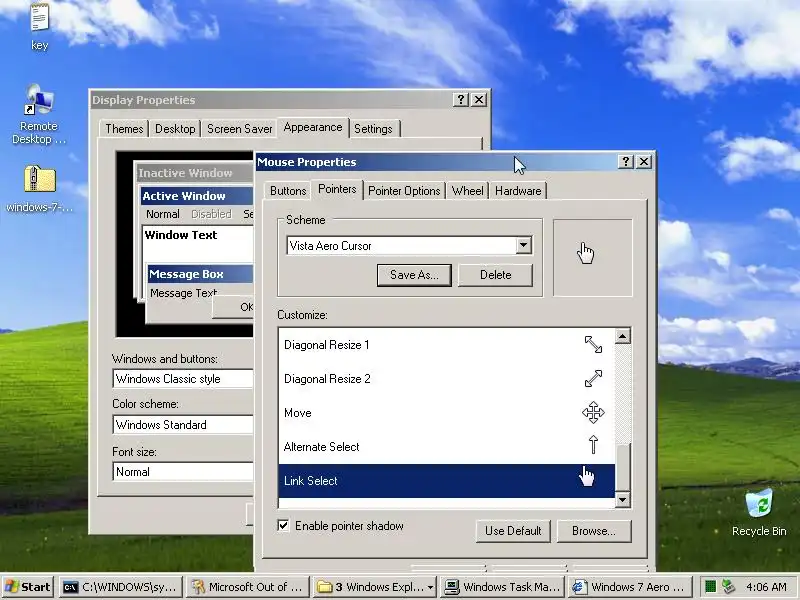The image size is (800, 600).
Task: Click the Windows Start button
Action: (x=28, y=587)
